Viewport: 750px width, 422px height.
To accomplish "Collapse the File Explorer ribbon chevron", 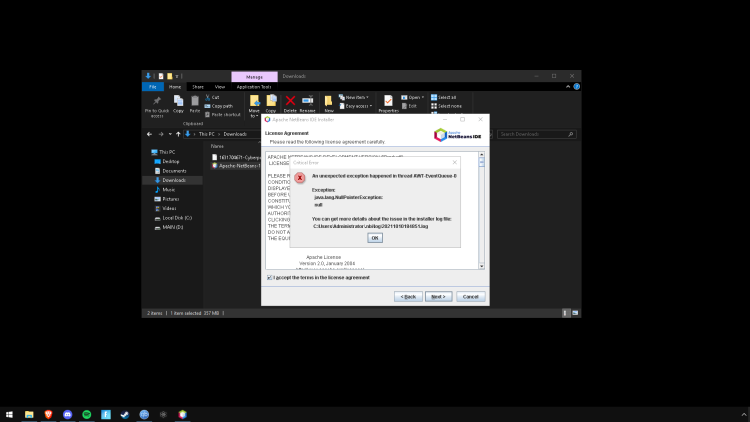I will tap(568, 87).
